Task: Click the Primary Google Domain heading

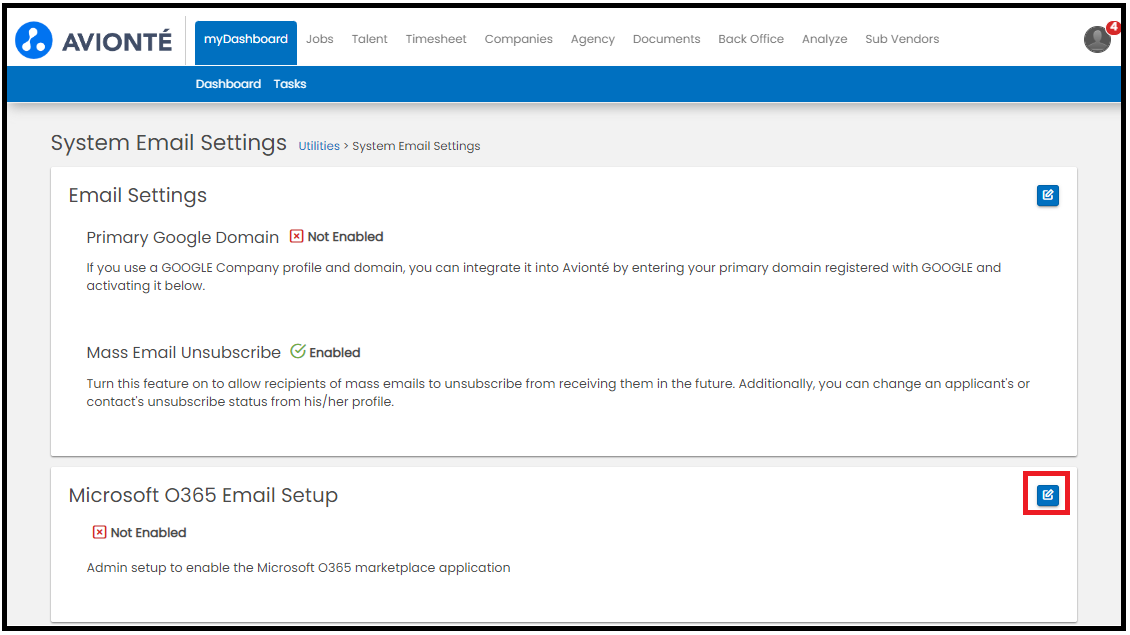Action: (182, 237)
